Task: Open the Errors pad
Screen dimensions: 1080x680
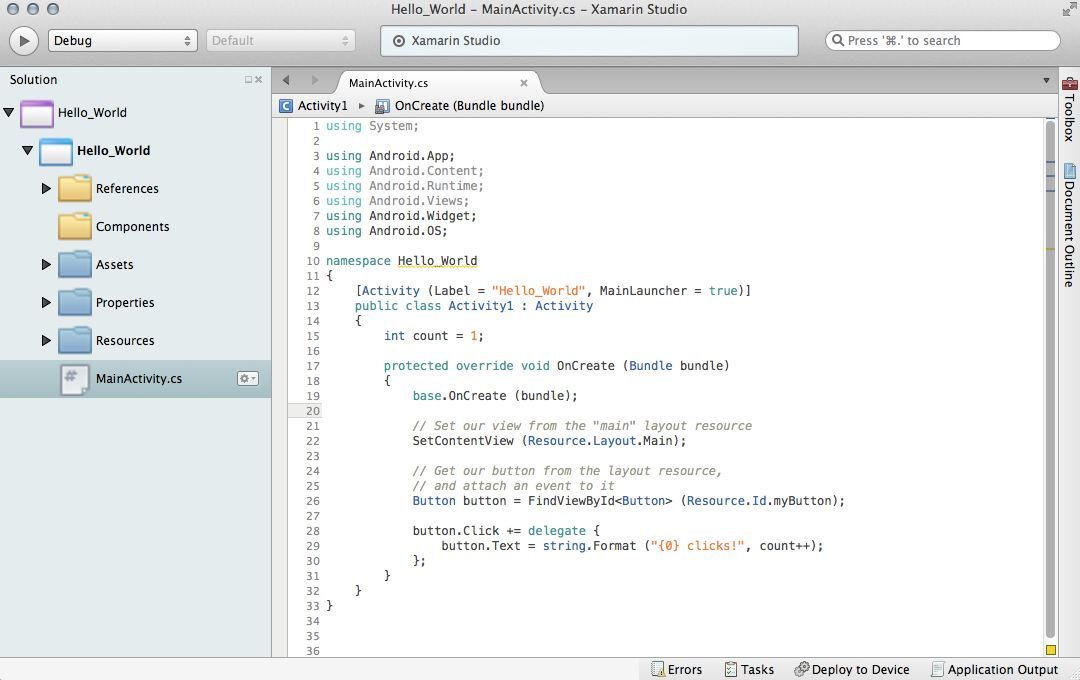Action: [x=676, y=669]
